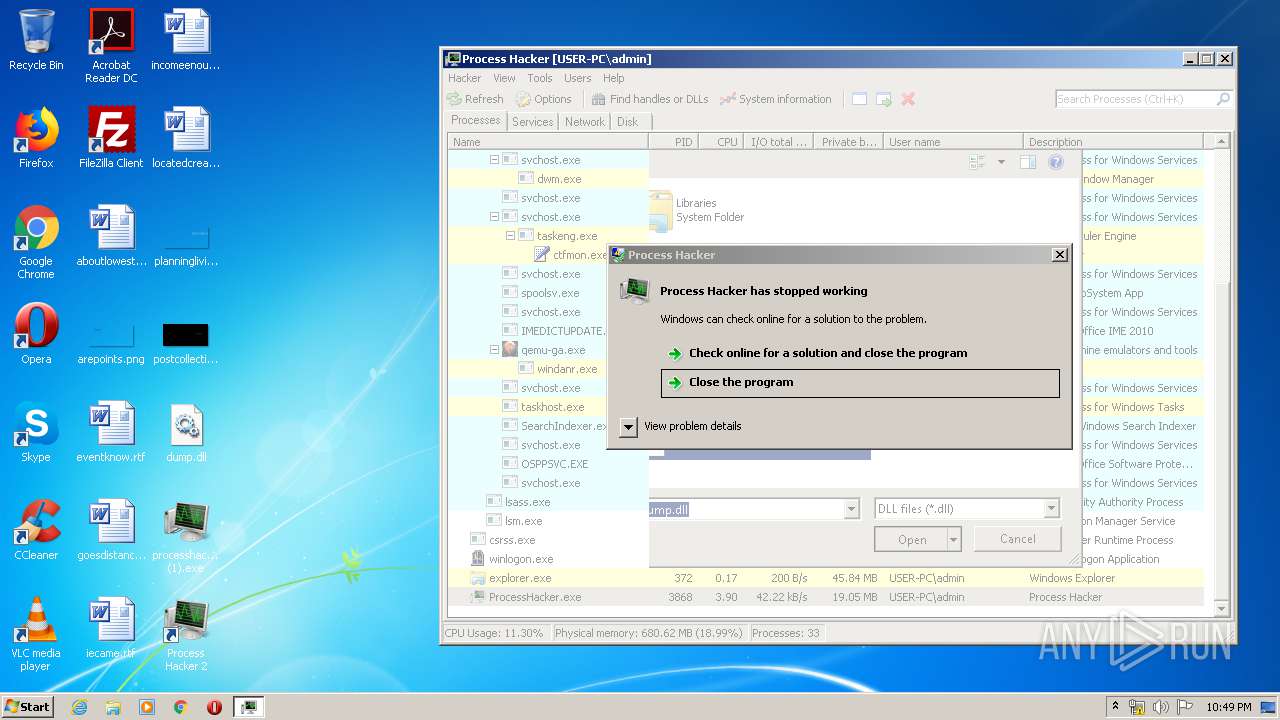The height and width of the screenshot is (720, 1280).
Task: Open the view options dropdown arrow
Action: [1001, 162]
